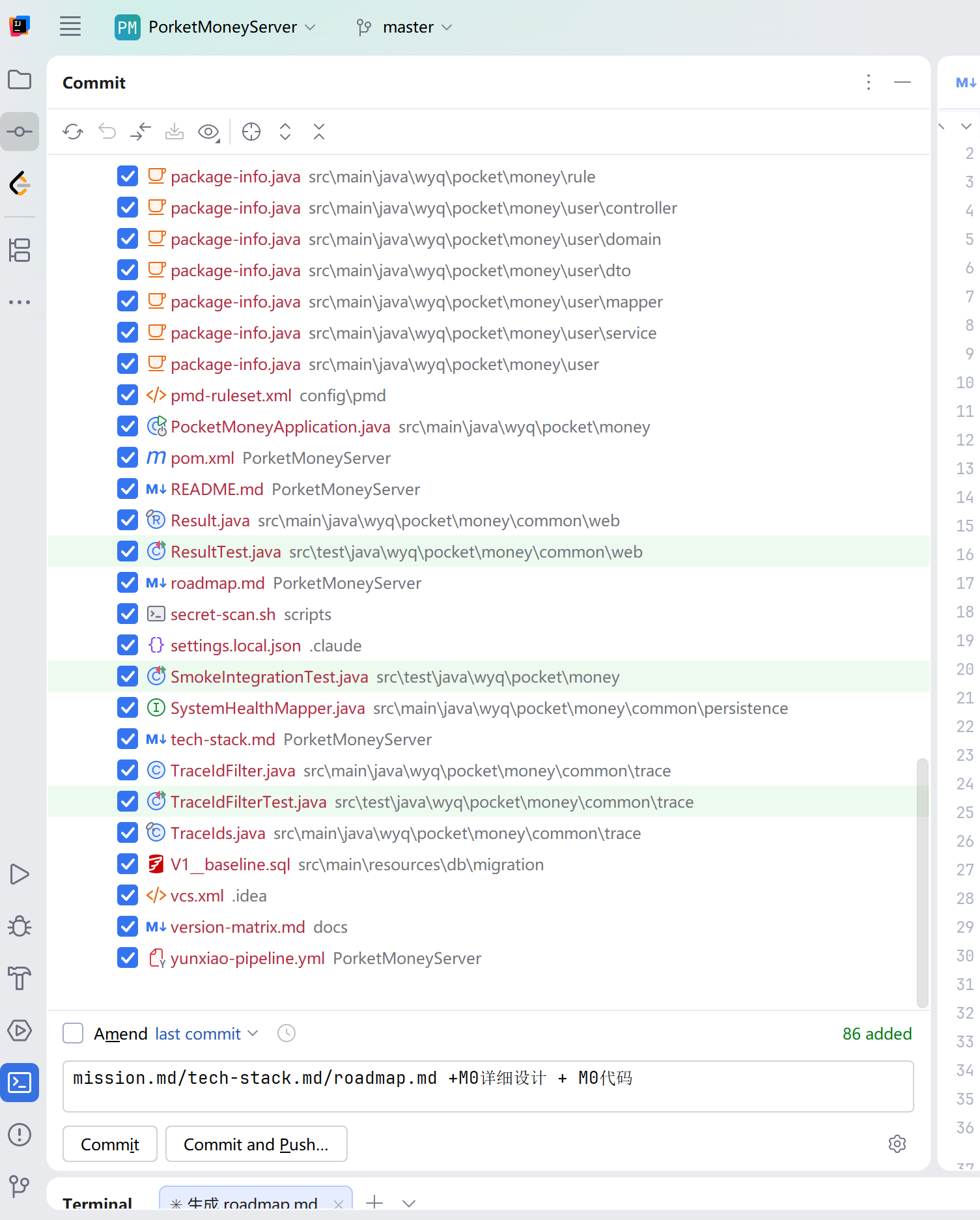Close the roadmap.md terminal tab
Viewport: 980px width, 1220px height.
point(339,1204)
